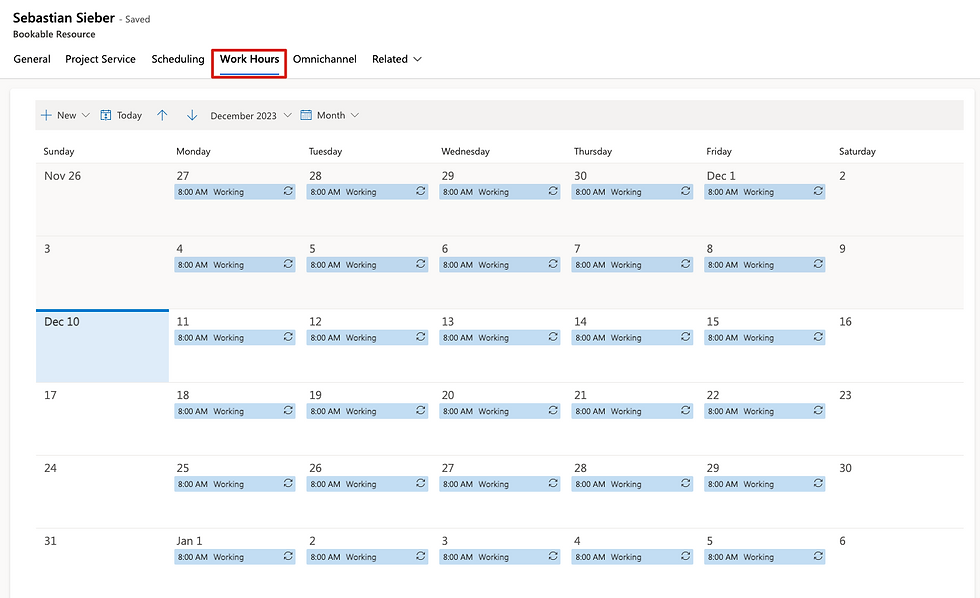Screen dimensions: 980x598
Task: Open the Omnichannel tab
Action: click(324, 59)
